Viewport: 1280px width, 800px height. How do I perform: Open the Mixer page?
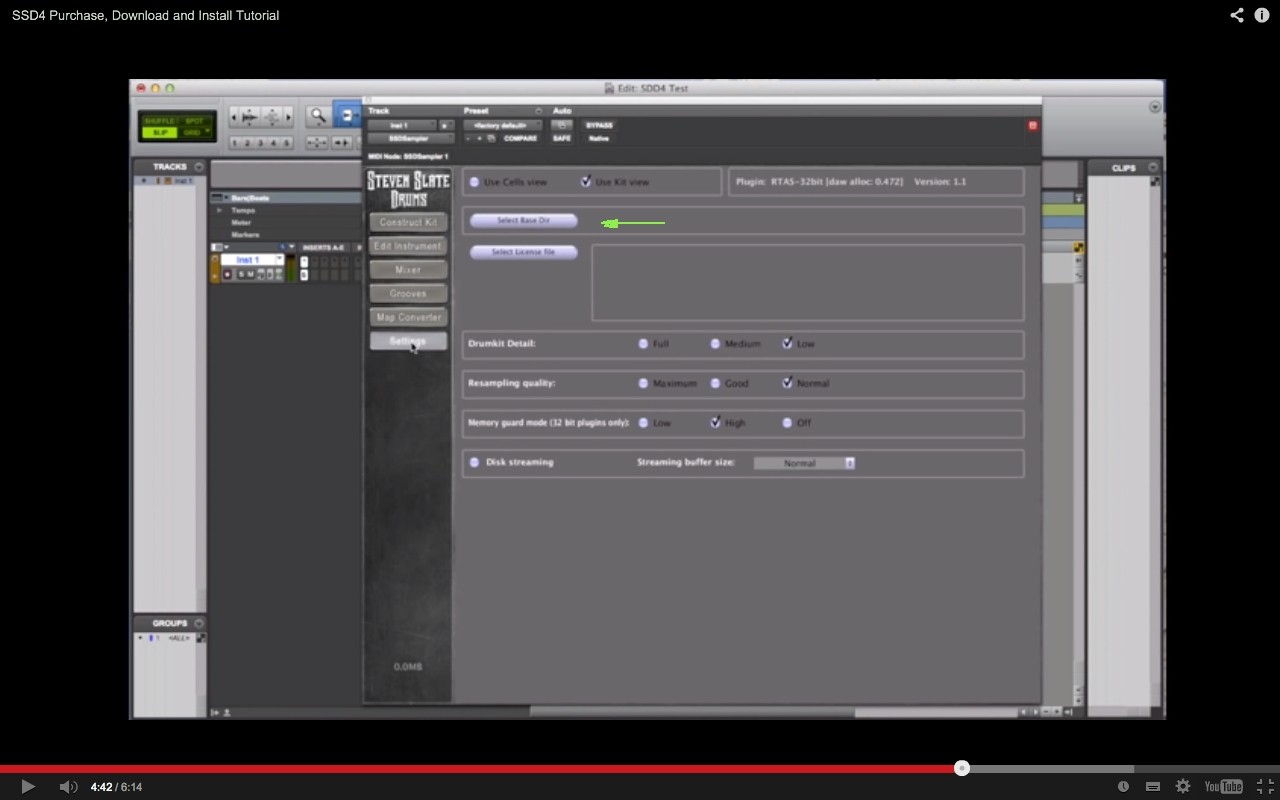[x=408, y=270]
